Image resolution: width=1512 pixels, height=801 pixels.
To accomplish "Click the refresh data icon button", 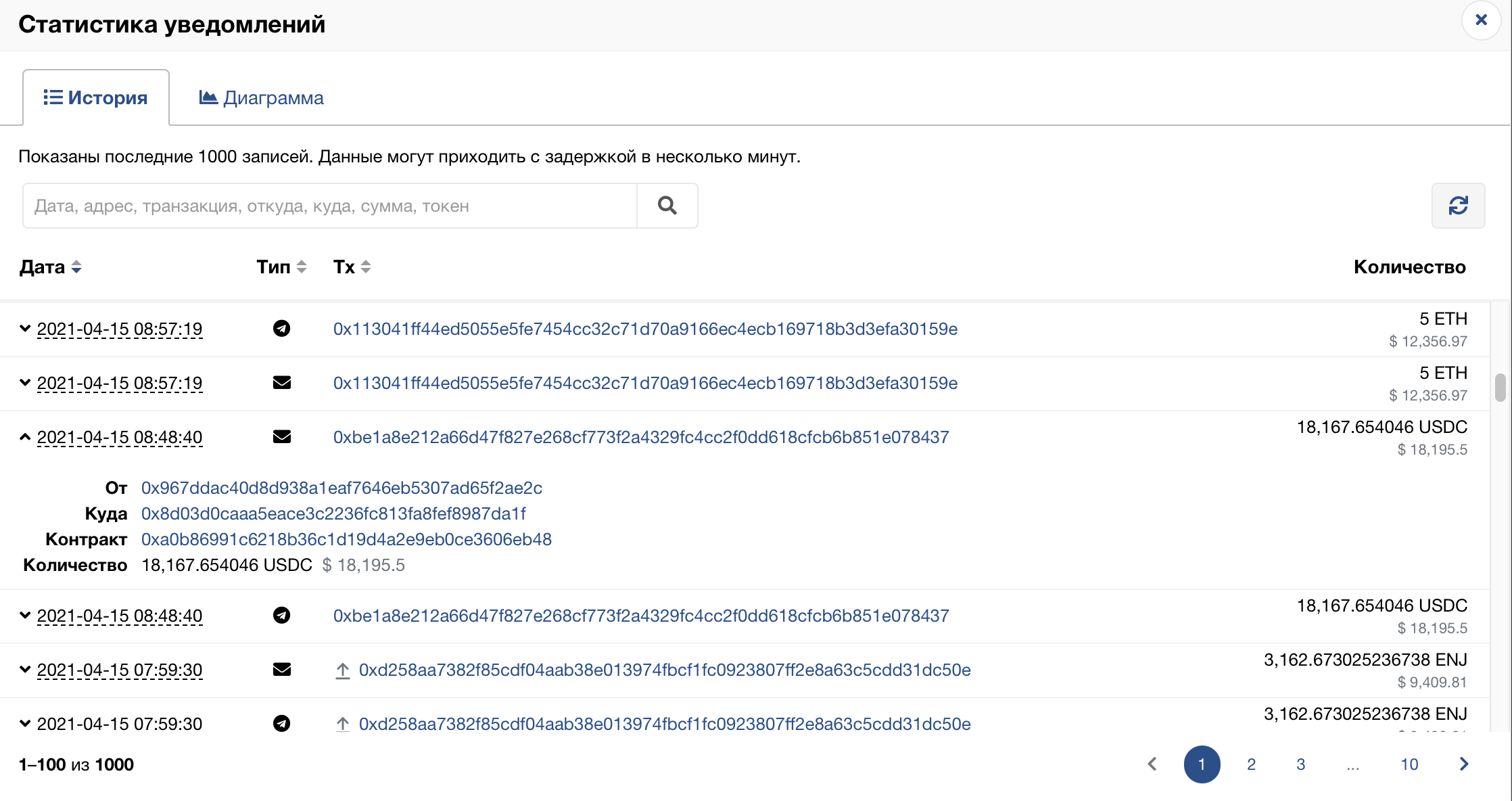I will click(1458, 206).
